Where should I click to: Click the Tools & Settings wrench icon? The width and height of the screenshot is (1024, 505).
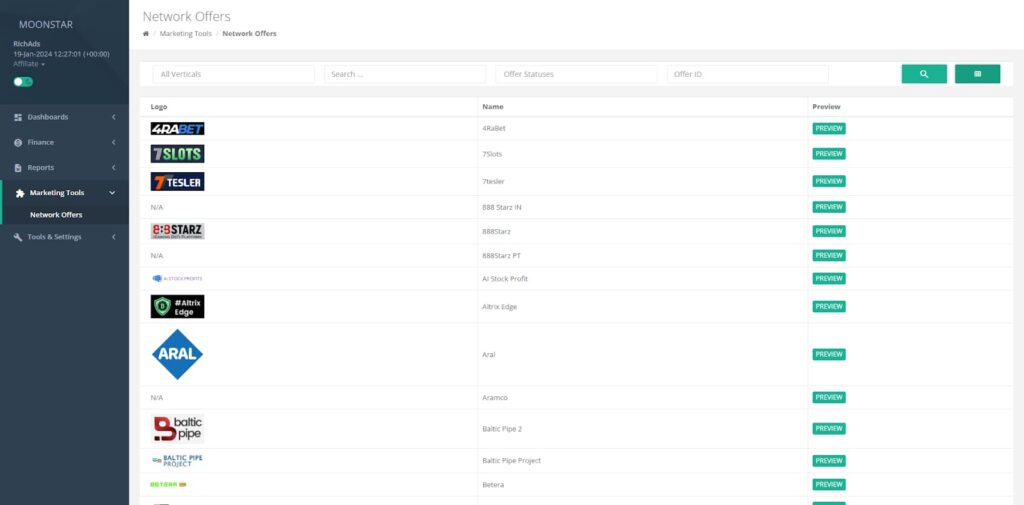click(x=18, y=237)
